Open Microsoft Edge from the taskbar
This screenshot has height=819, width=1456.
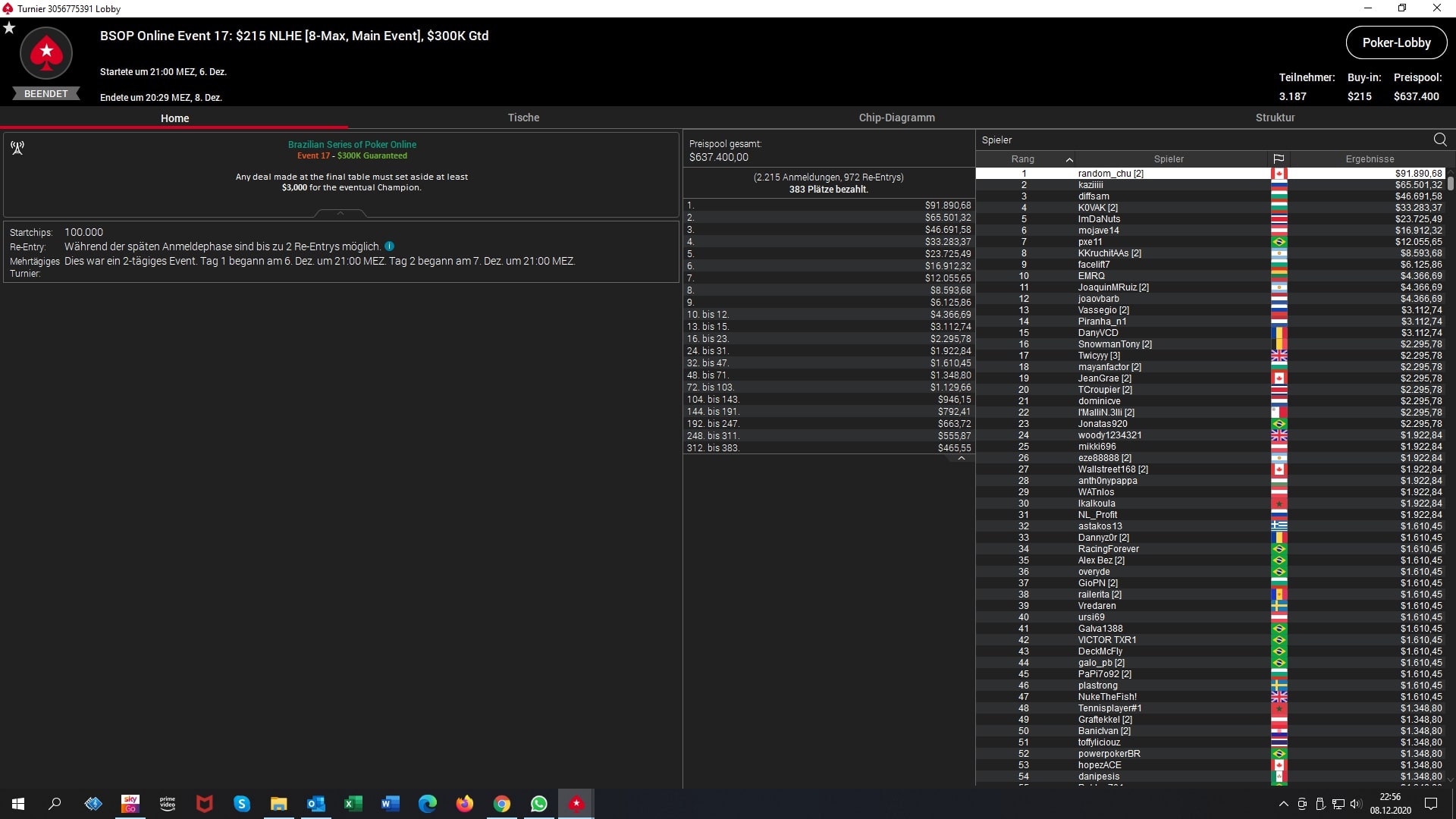[x=428, y=804]
